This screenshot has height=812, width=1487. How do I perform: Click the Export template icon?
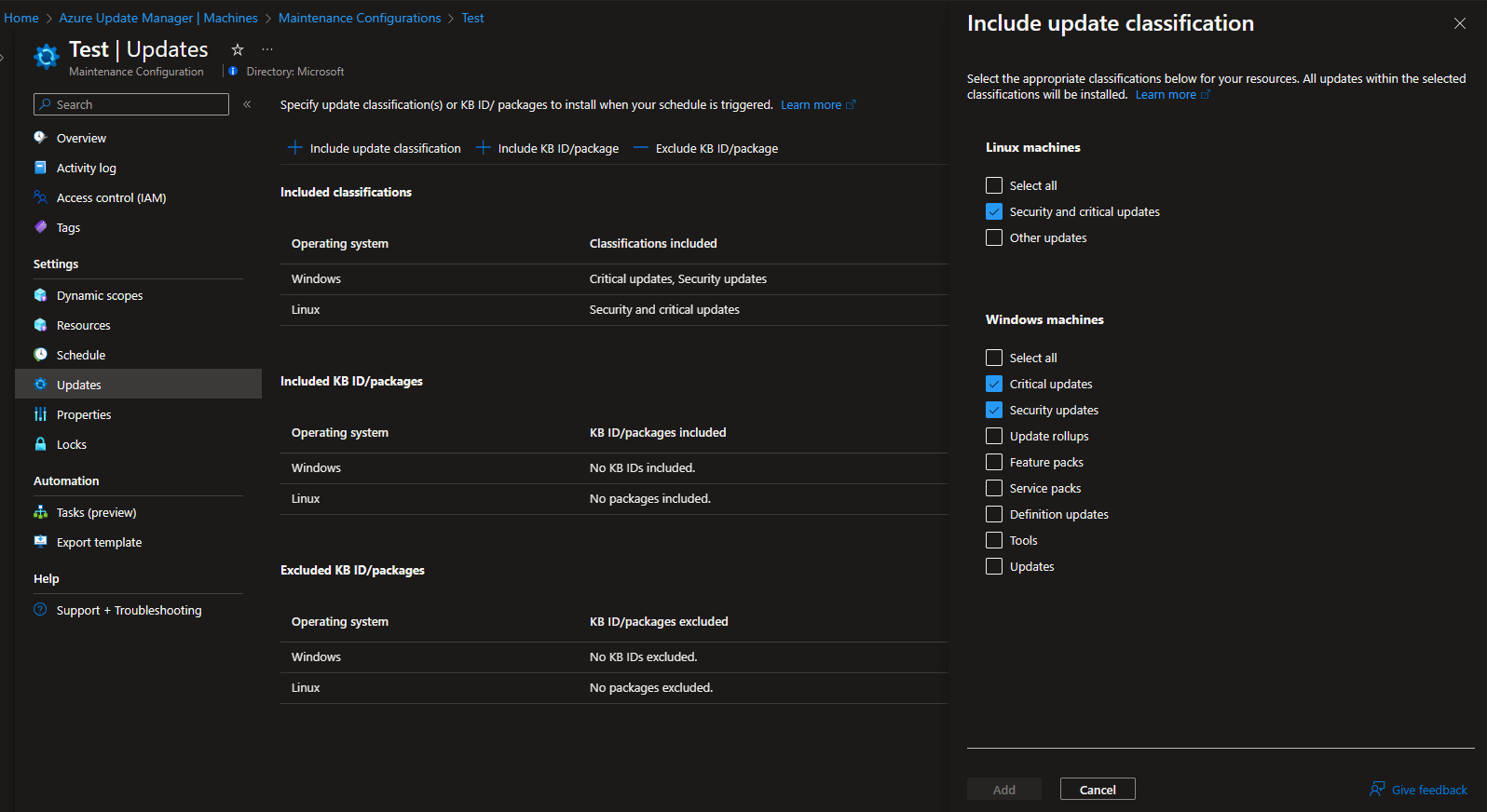(40, 542)
